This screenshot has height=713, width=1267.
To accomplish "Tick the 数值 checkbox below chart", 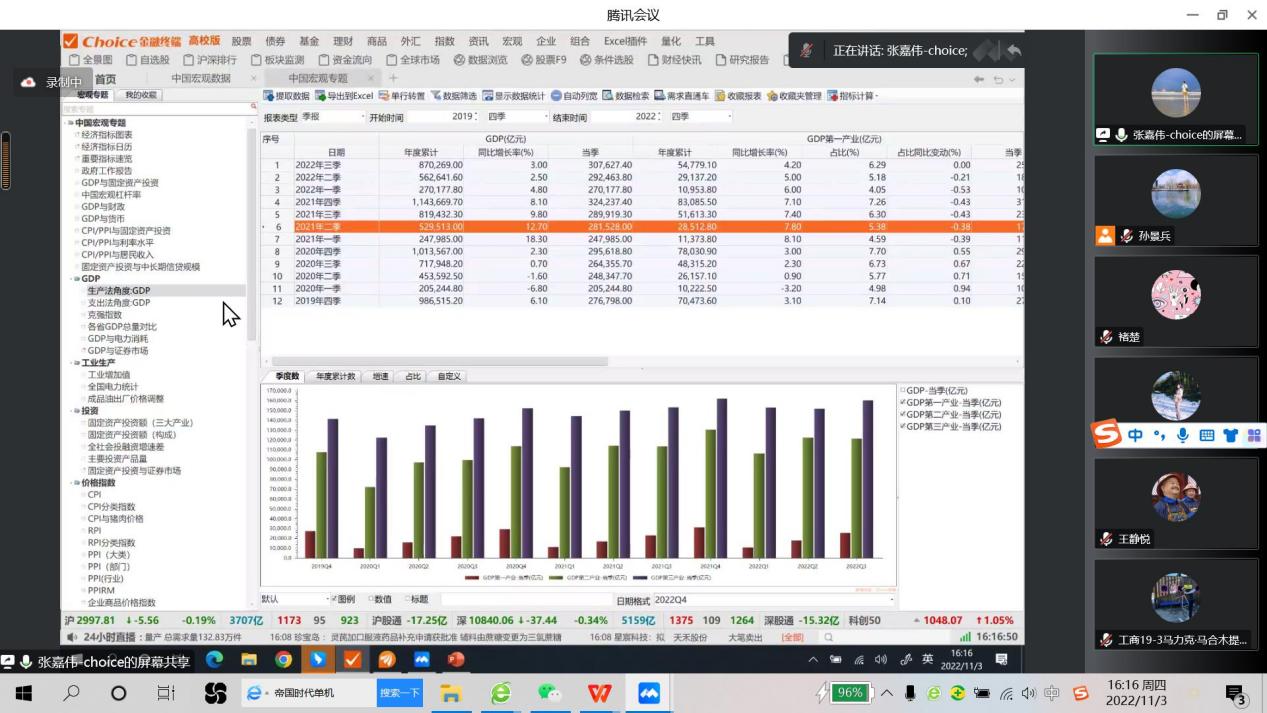I will pyautogui.click(x=369, y=600).
